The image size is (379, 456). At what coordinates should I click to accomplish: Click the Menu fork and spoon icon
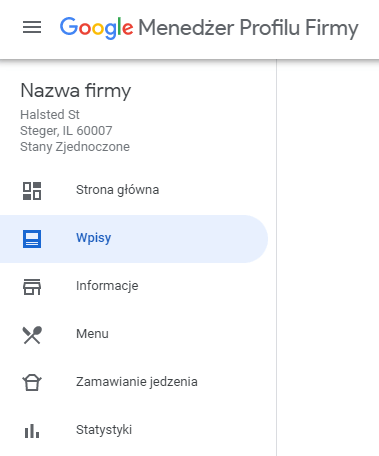(x=32, y=335)
